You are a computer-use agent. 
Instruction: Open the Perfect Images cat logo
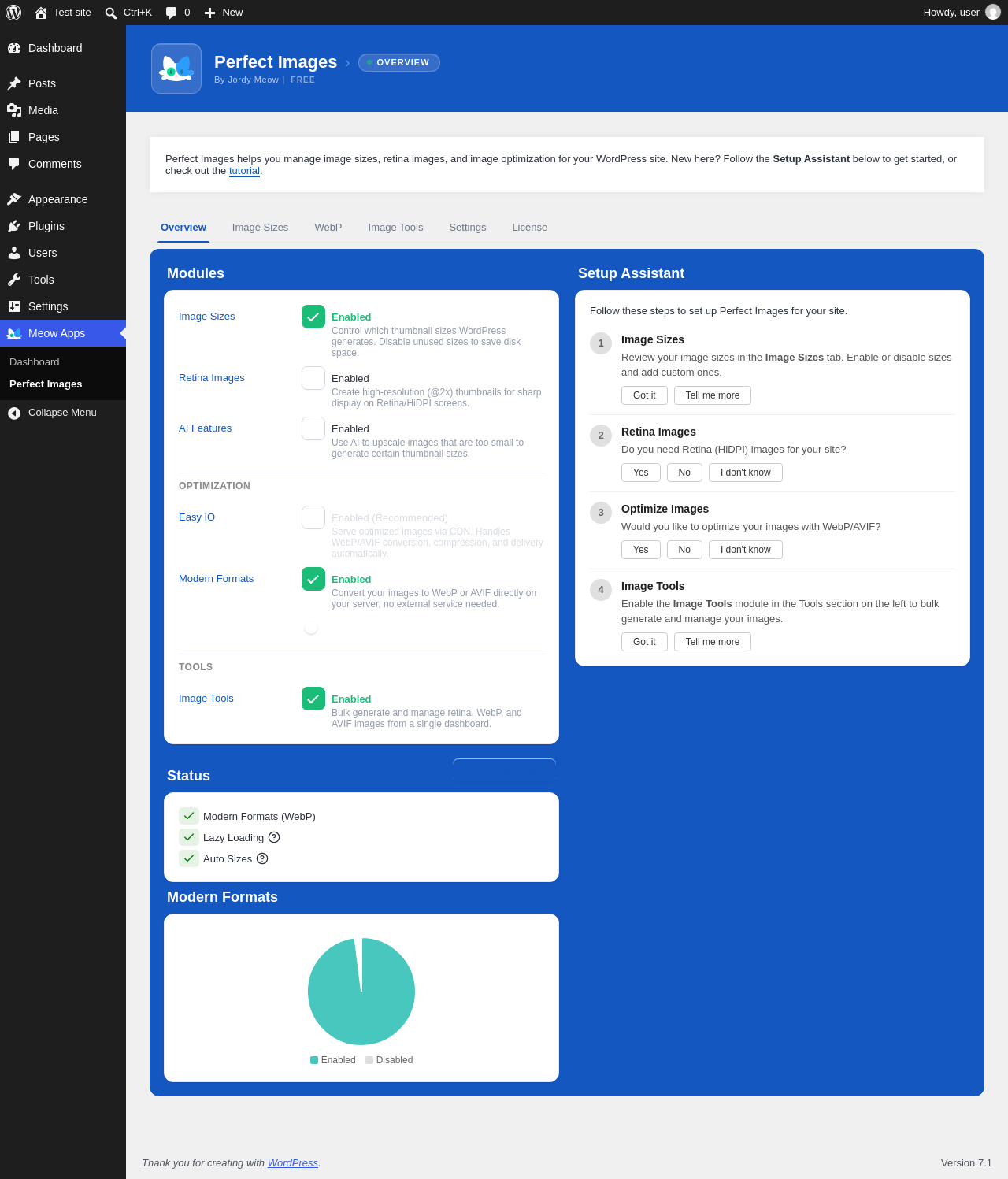[x=176, y=69]
